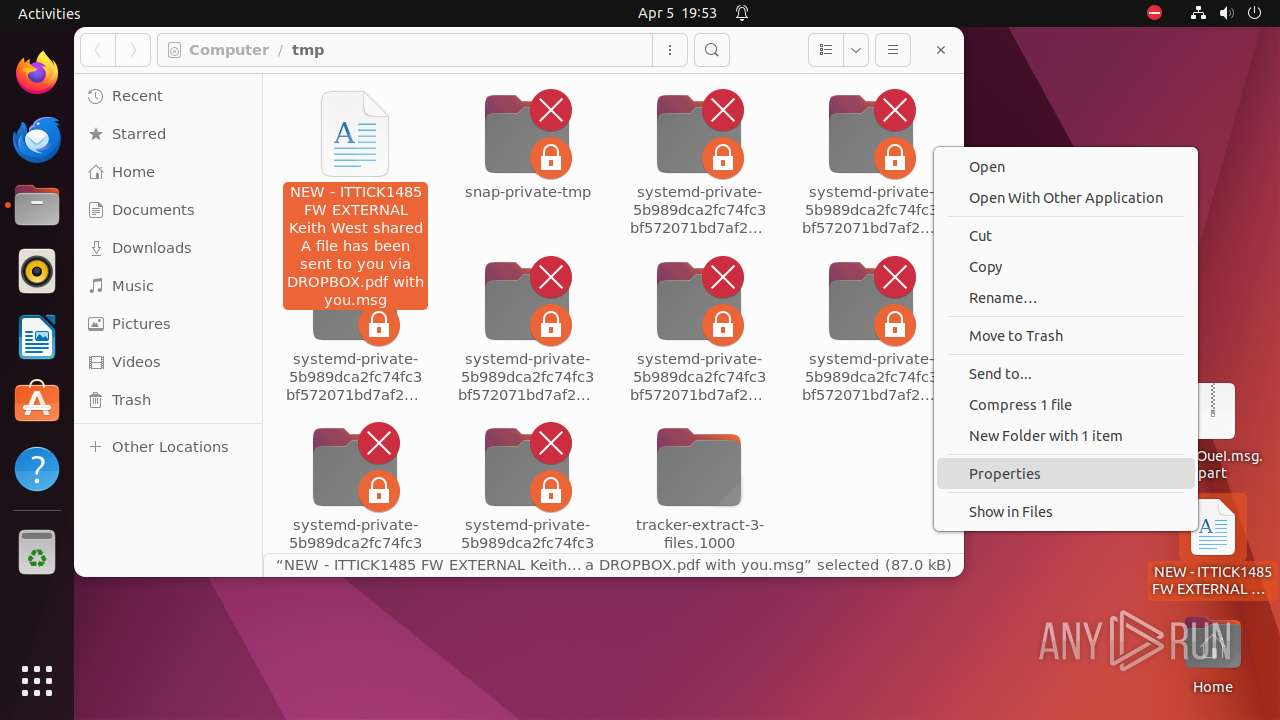Open Ubuntu Software store
The height and width of the screenshot is (720, 1280).
(37, 403)
